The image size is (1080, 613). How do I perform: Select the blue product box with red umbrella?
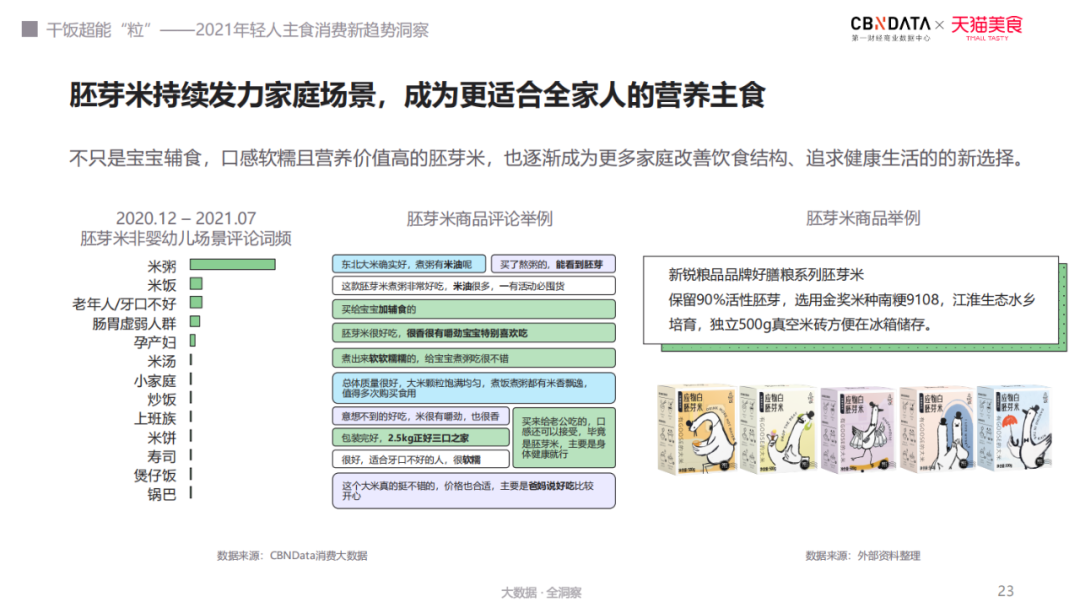tap(1015, 428)
